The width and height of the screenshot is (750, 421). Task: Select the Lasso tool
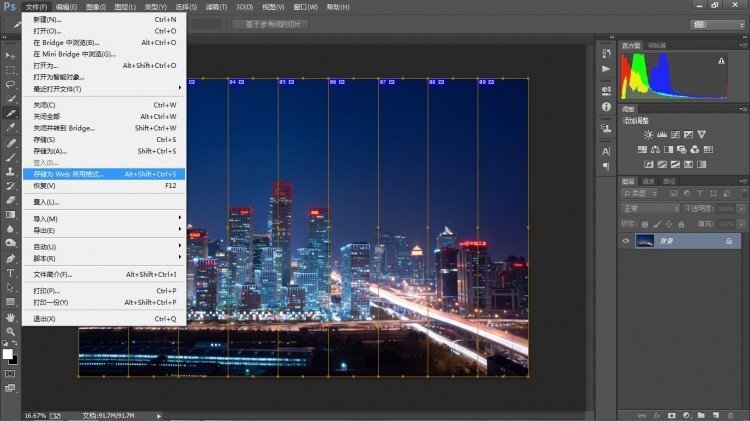click(x=10, y=85)
